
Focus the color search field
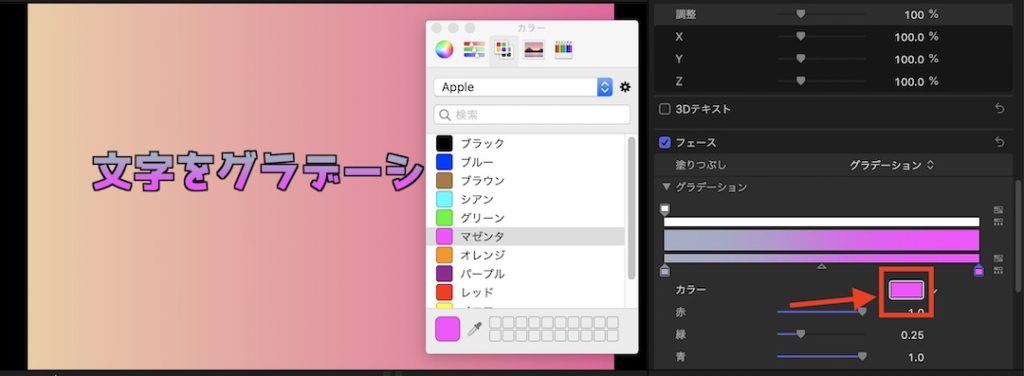pos(532,115)
